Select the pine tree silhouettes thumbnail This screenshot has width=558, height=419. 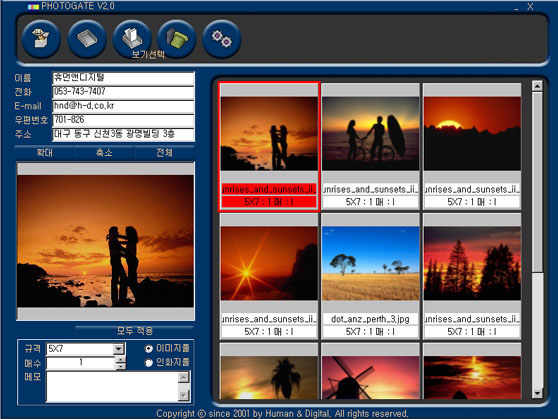click(x=472, y=263)
